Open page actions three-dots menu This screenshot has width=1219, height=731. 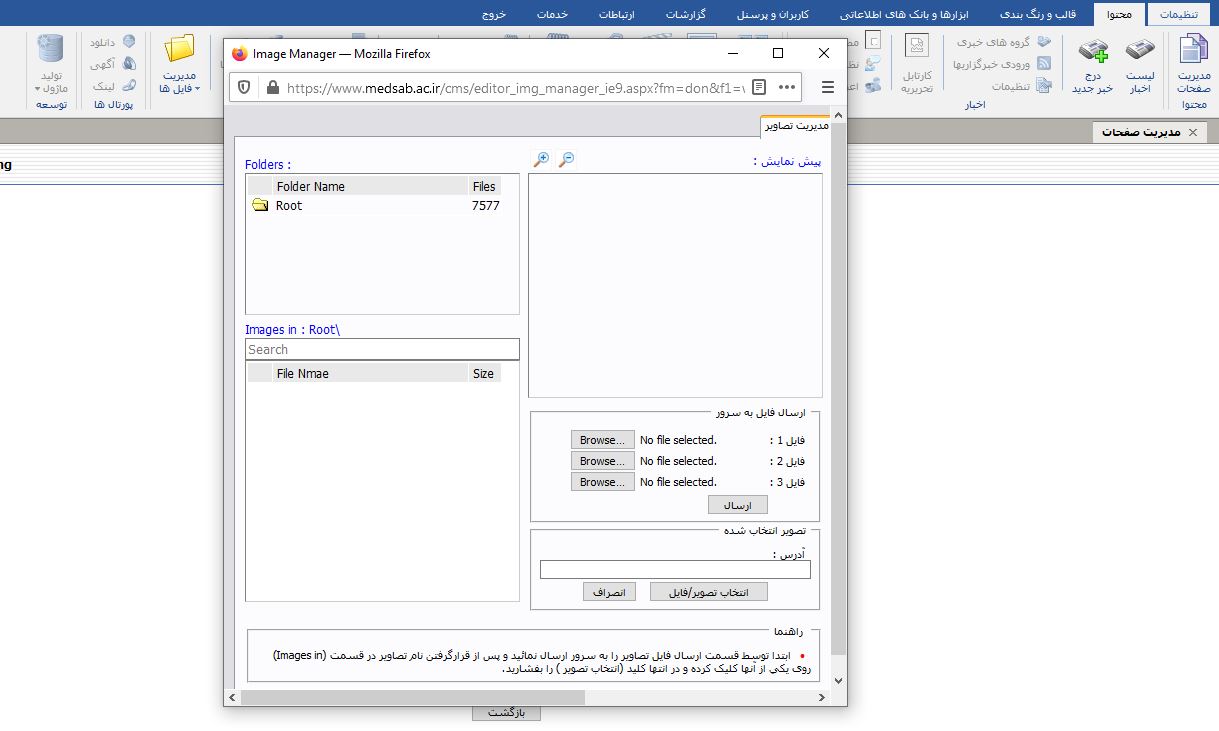(x=786, y=87)
